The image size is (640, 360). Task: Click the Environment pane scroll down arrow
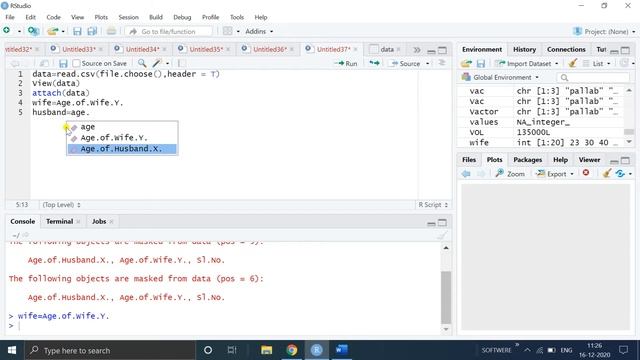pos(629,142)
